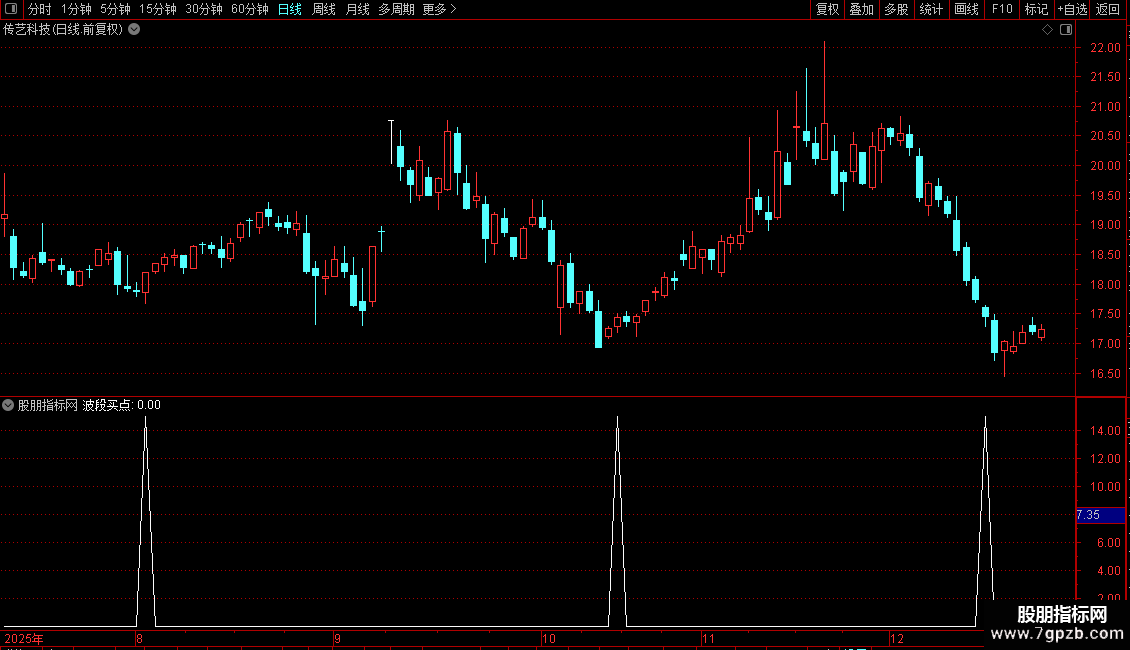Switch to 分时 intraday view
Viewport: 1130px width, 650px height.
click(40, 9)
